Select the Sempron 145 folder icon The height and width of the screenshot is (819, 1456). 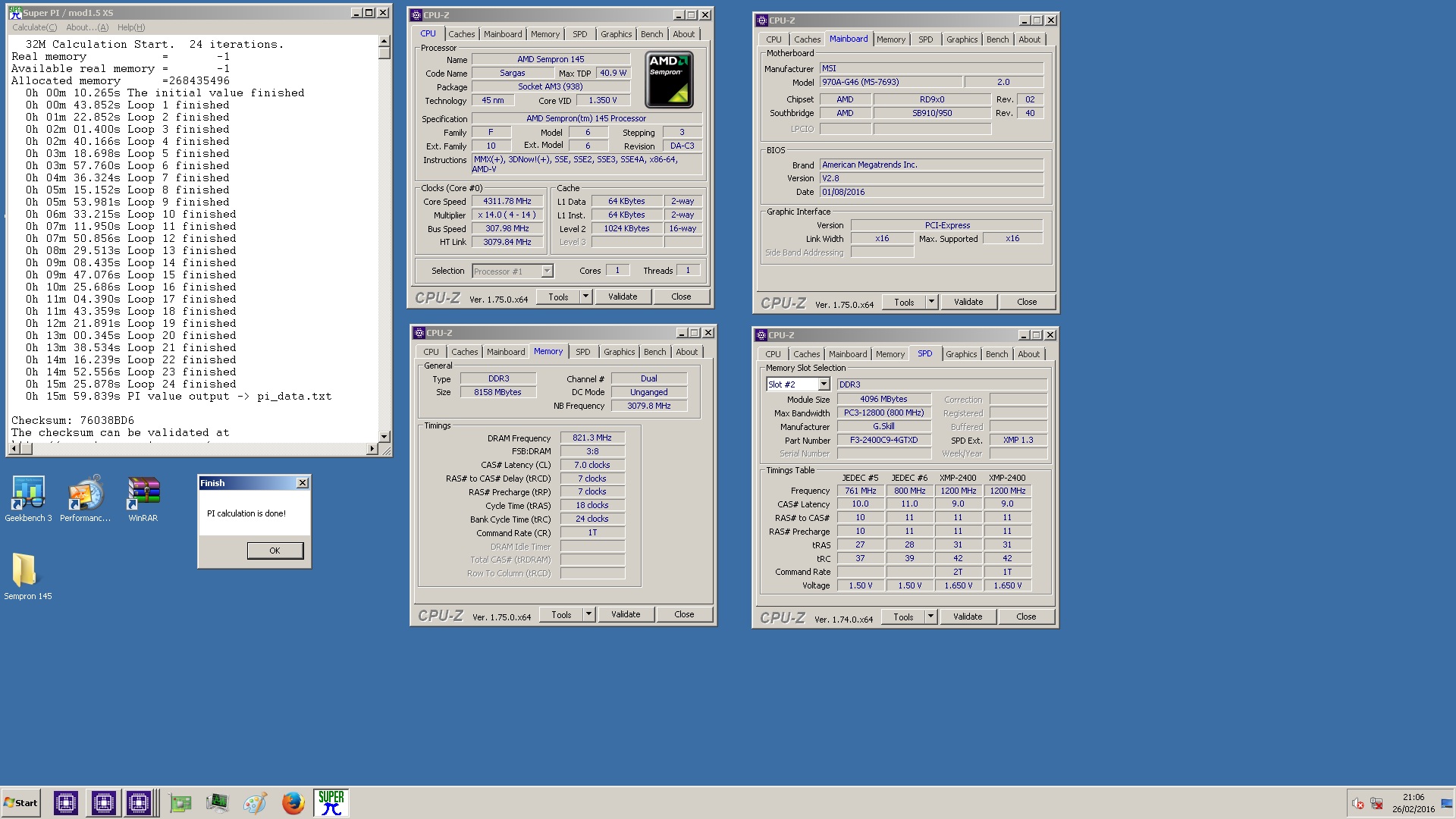click(x=28, y=576)
